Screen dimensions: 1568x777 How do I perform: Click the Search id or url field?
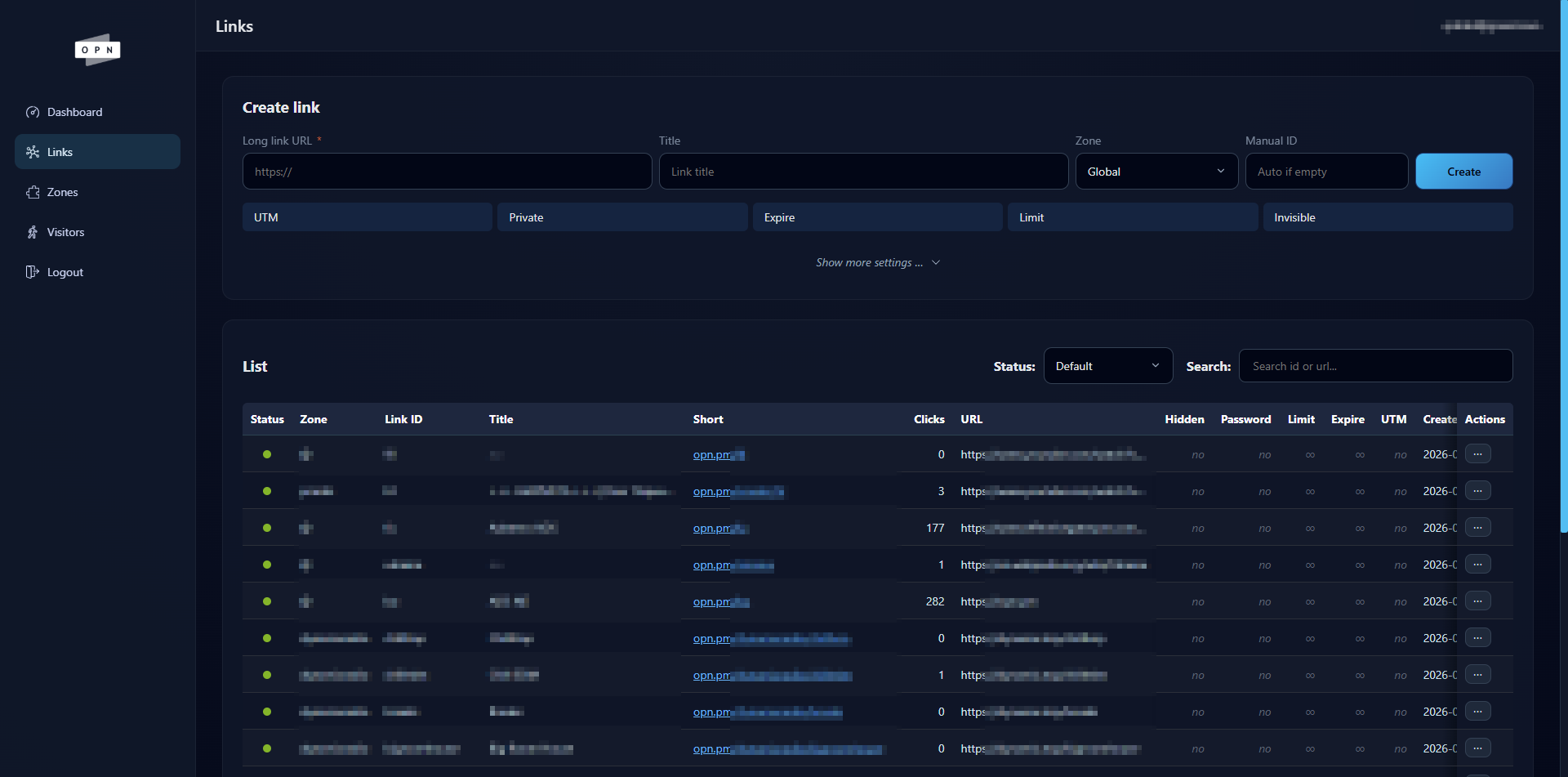pyautogui.click(x=1375, y=365)
